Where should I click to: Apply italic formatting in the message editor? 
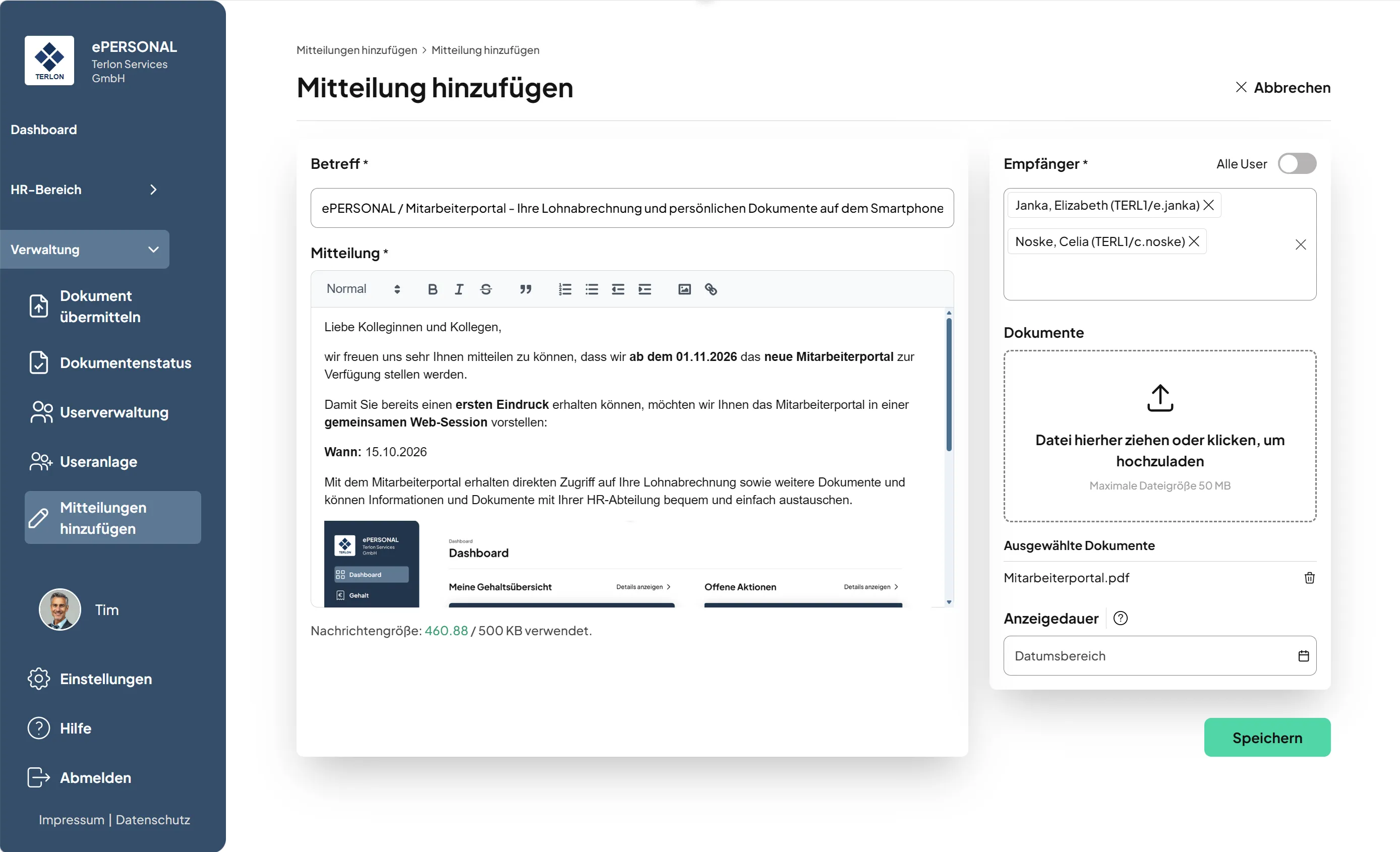(459, 289)
